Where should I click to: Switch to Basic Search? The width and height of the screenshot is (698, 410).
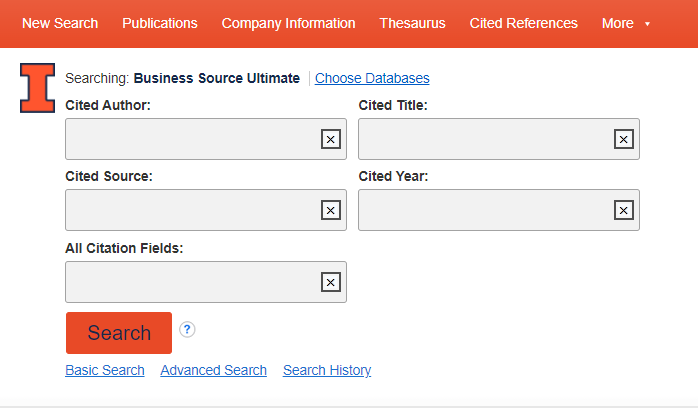pyautogui.click(x=105, y=370)
